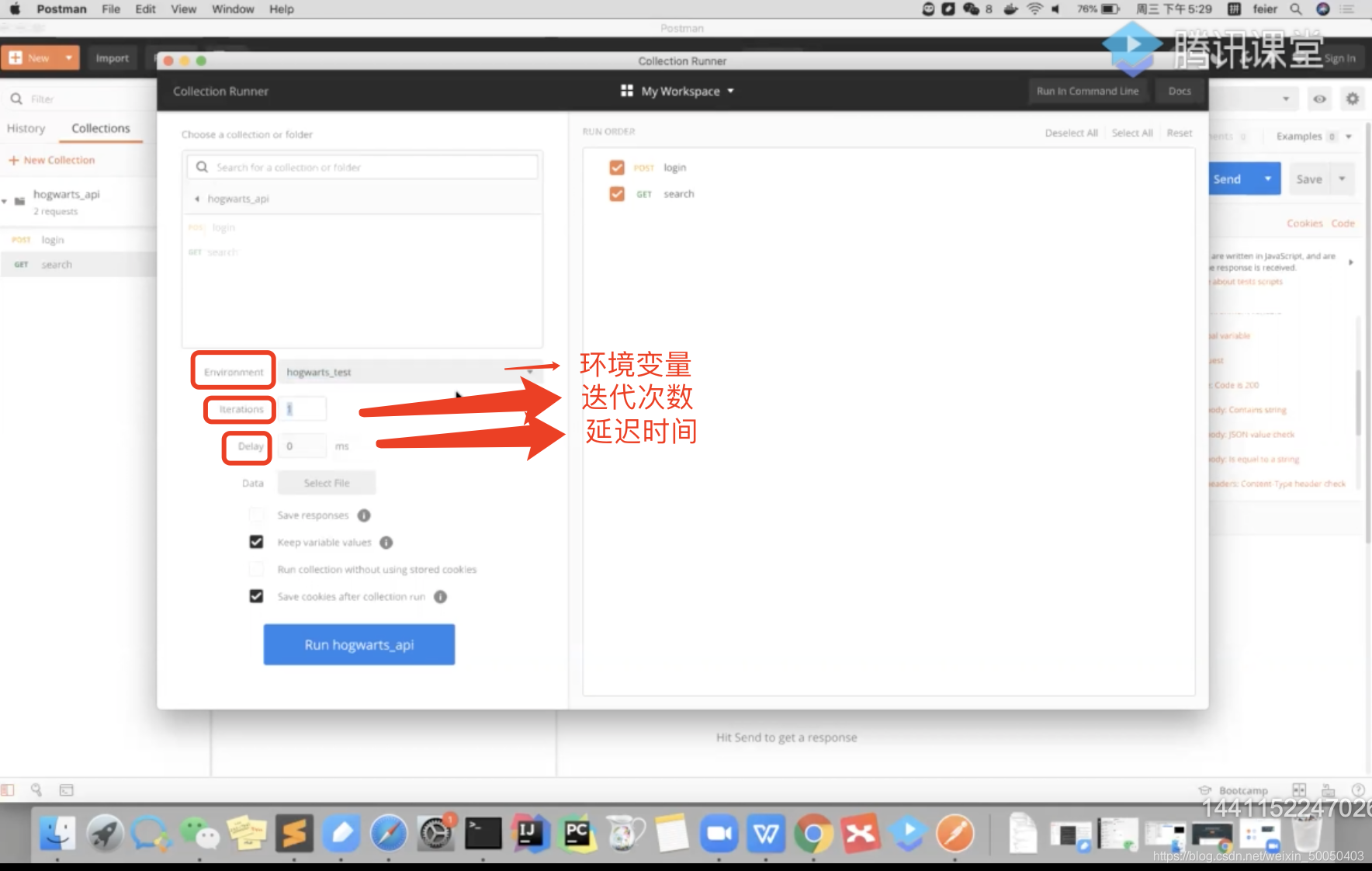Viewport: 1372px width, 871px height.
Task: Click the search for collection or folder field
Action: point(362,167)
